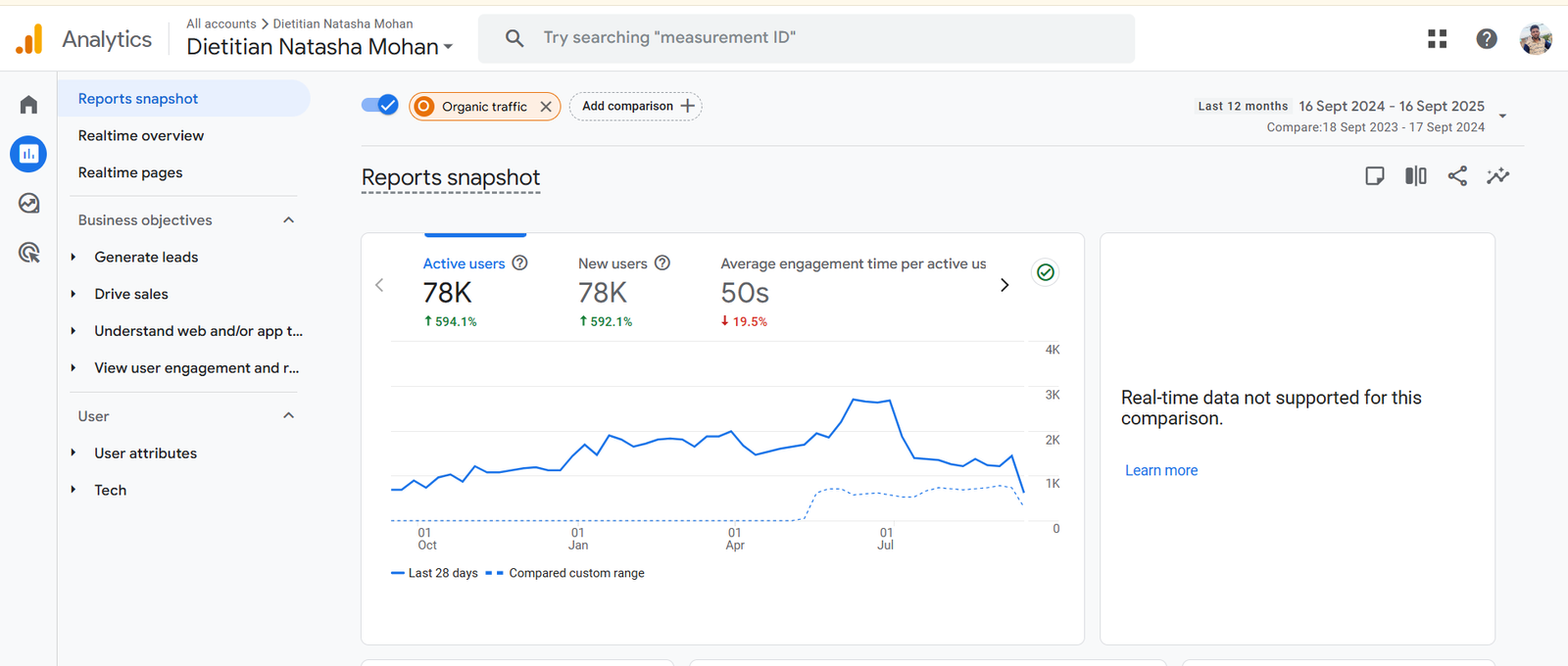Screen dimensions: 1568x666
Task: Open the Explore icon in left rail
Action: 28,203
